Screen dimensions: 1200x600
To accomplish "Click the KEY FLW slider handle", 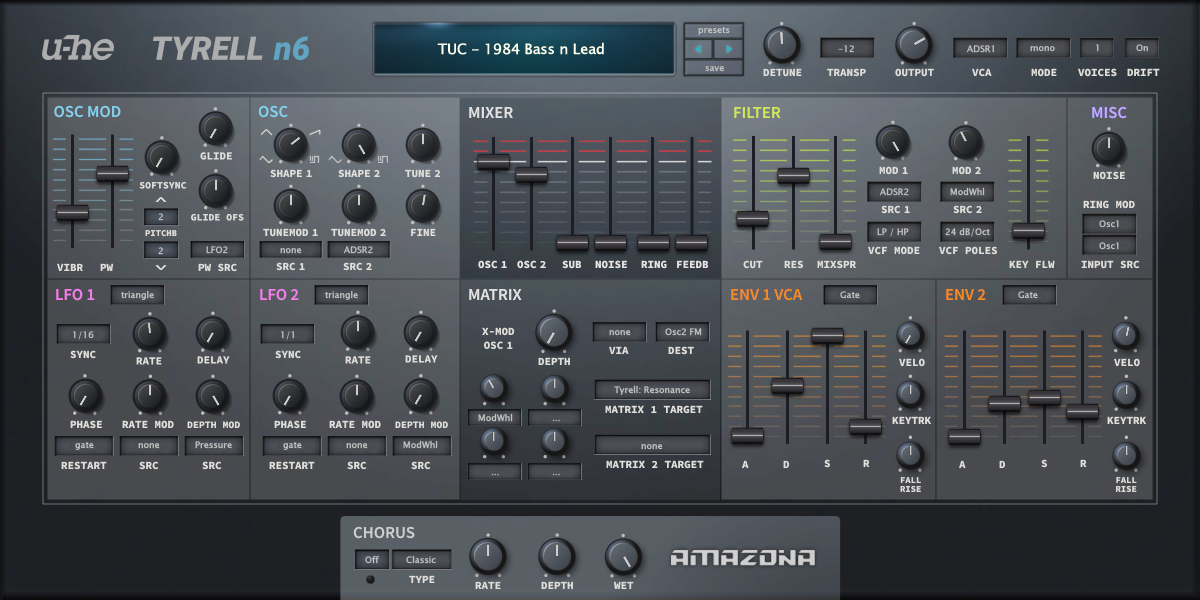I will (1028, 230).
